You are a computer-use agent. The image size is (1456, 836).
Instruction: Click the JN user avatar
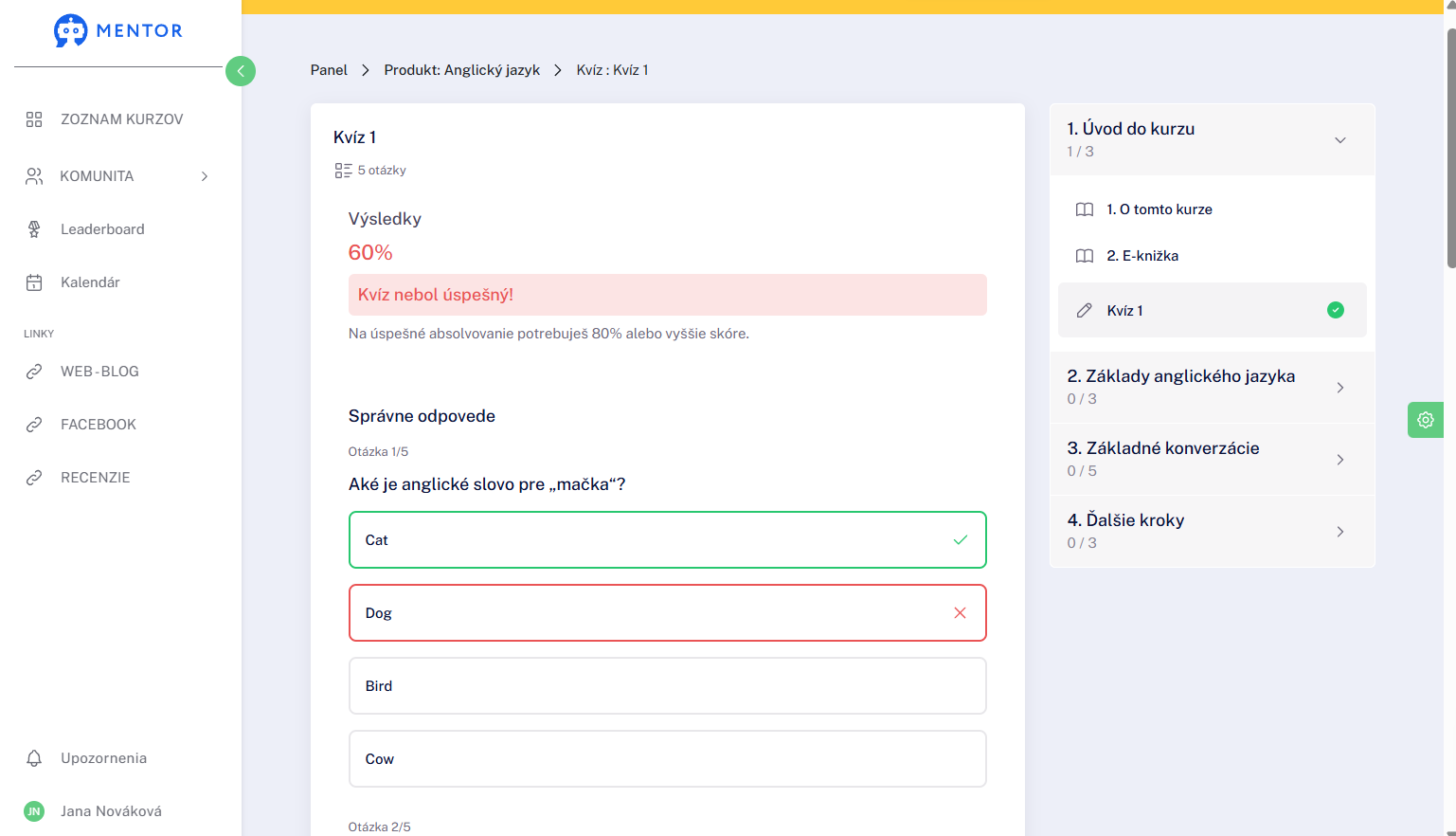coord(34,811)
